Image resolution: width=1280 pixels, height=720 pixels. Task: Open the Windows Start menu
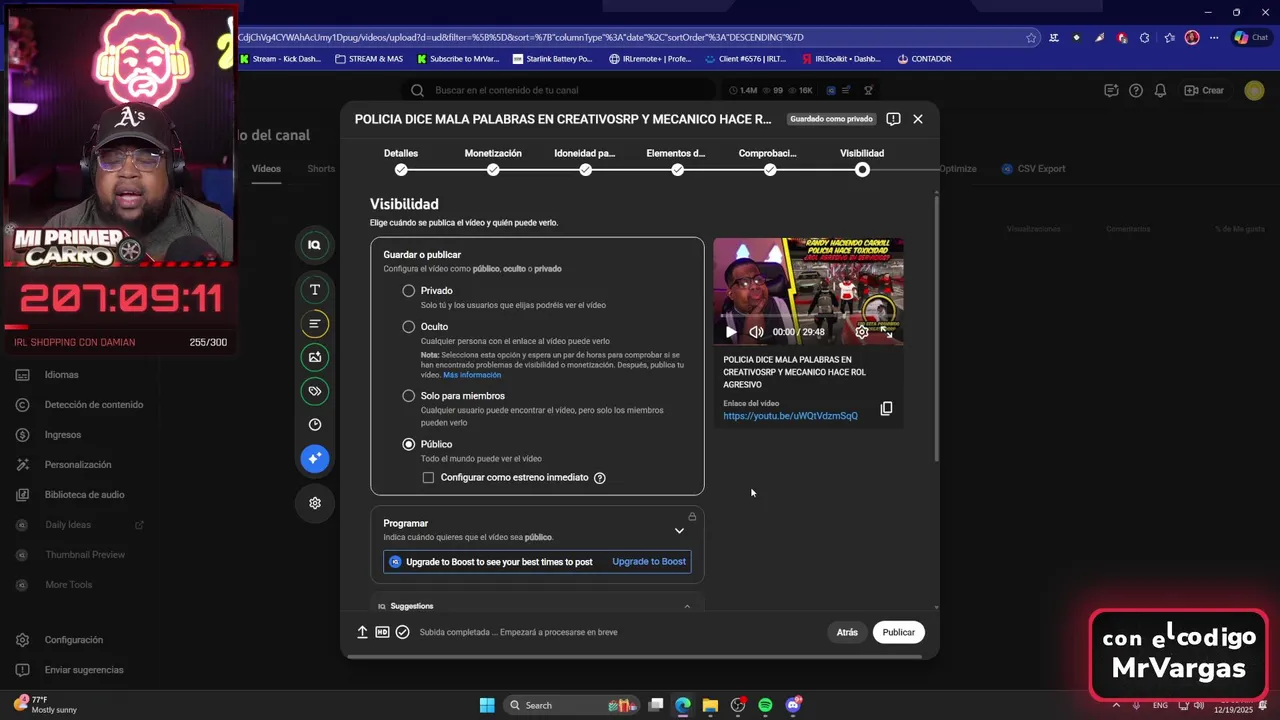click(x=487, y=705)
